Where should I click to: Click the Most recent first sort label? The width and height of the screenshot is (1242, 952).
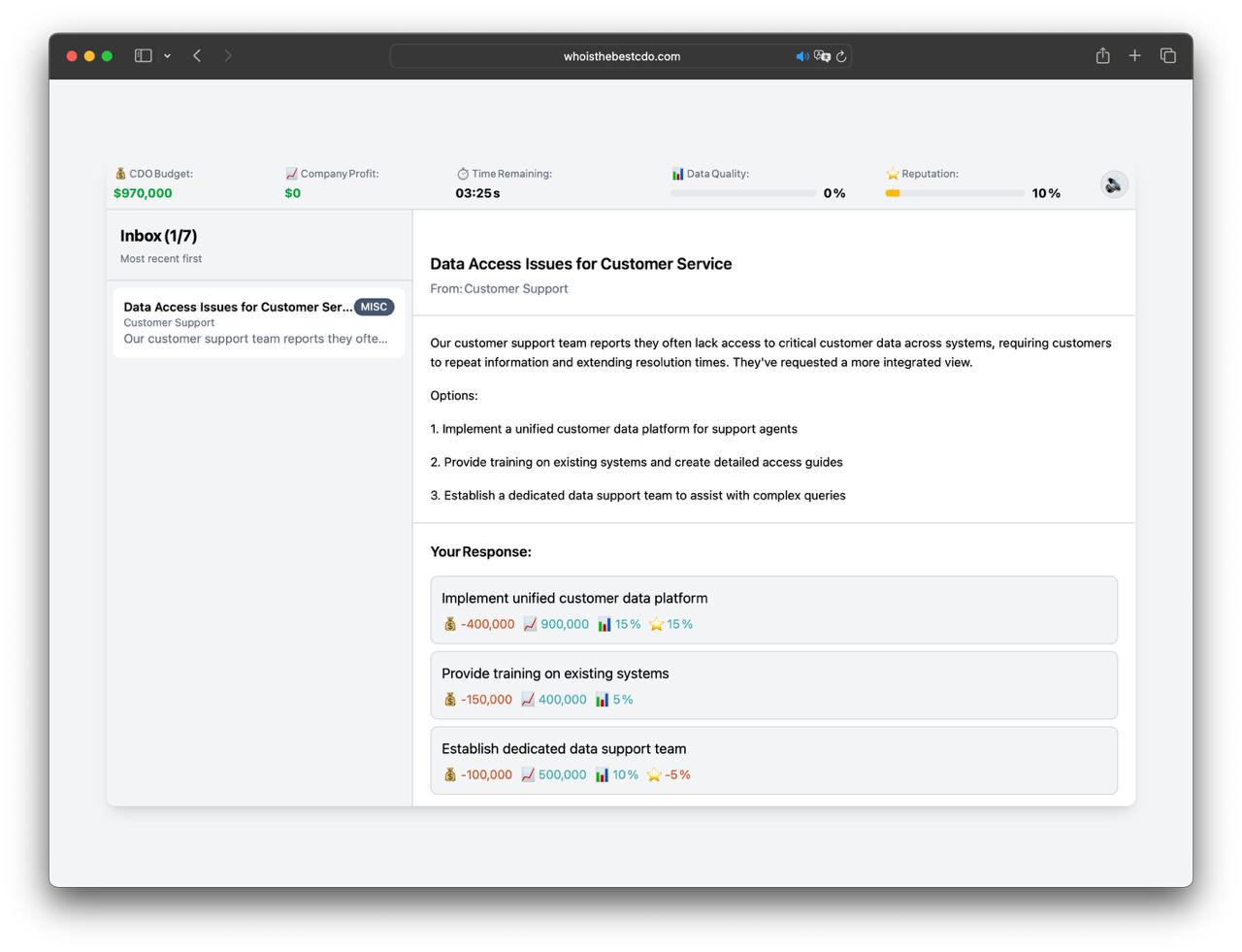coord(161,259)
